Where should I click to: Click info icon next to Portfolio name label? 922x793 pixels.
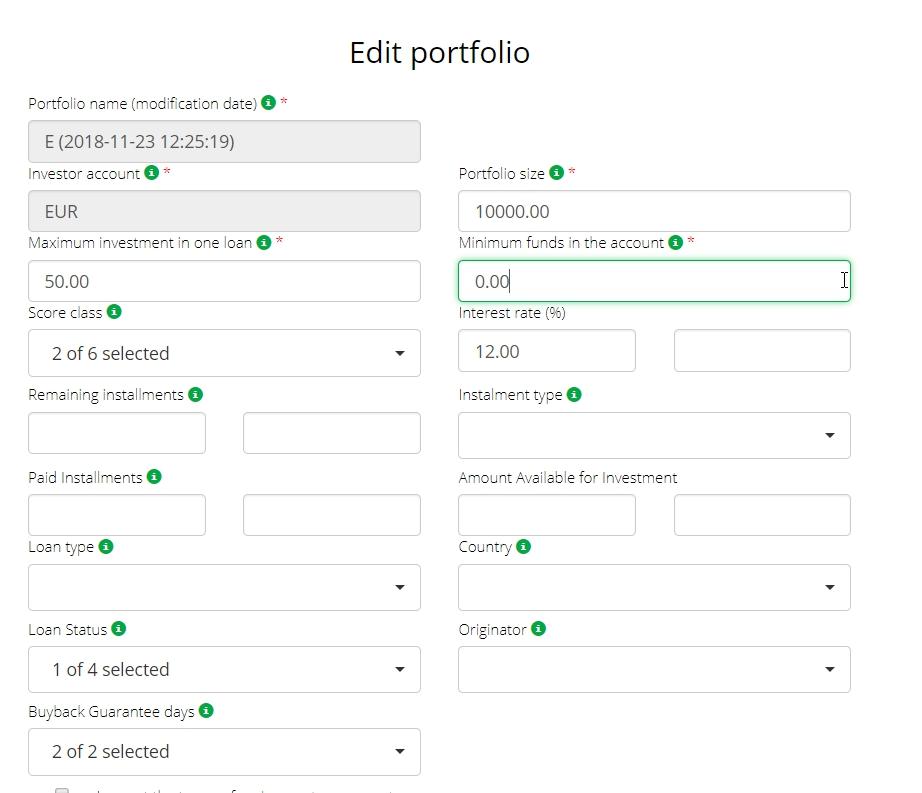268,103
